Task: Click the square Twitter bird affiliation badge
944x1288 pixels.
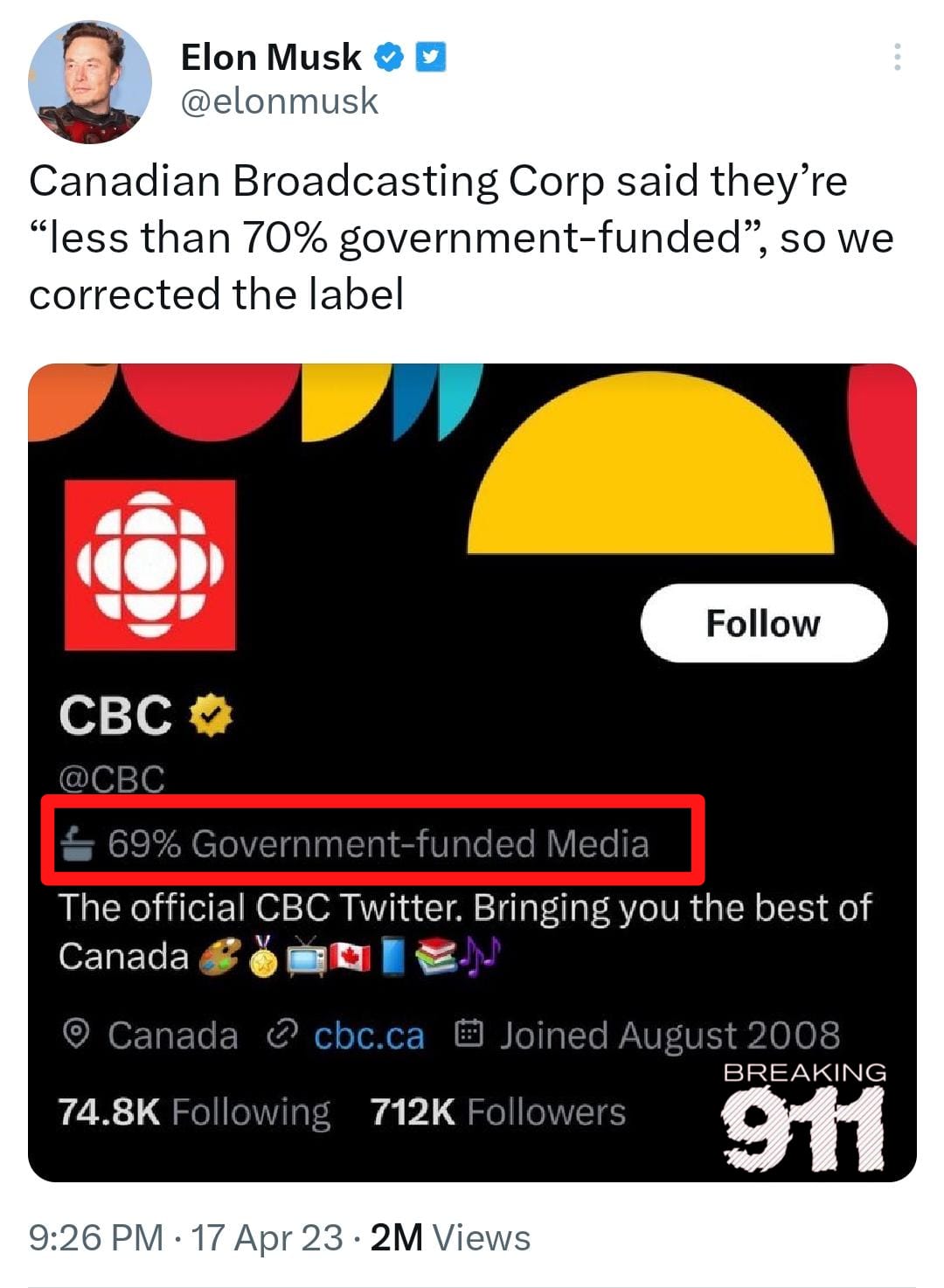Action: coord(430,58)
